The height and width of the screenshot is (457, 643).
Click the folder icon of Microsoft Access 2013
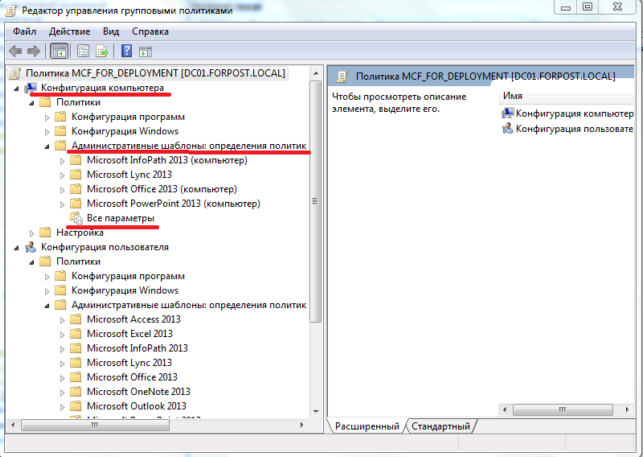point(75,319)
